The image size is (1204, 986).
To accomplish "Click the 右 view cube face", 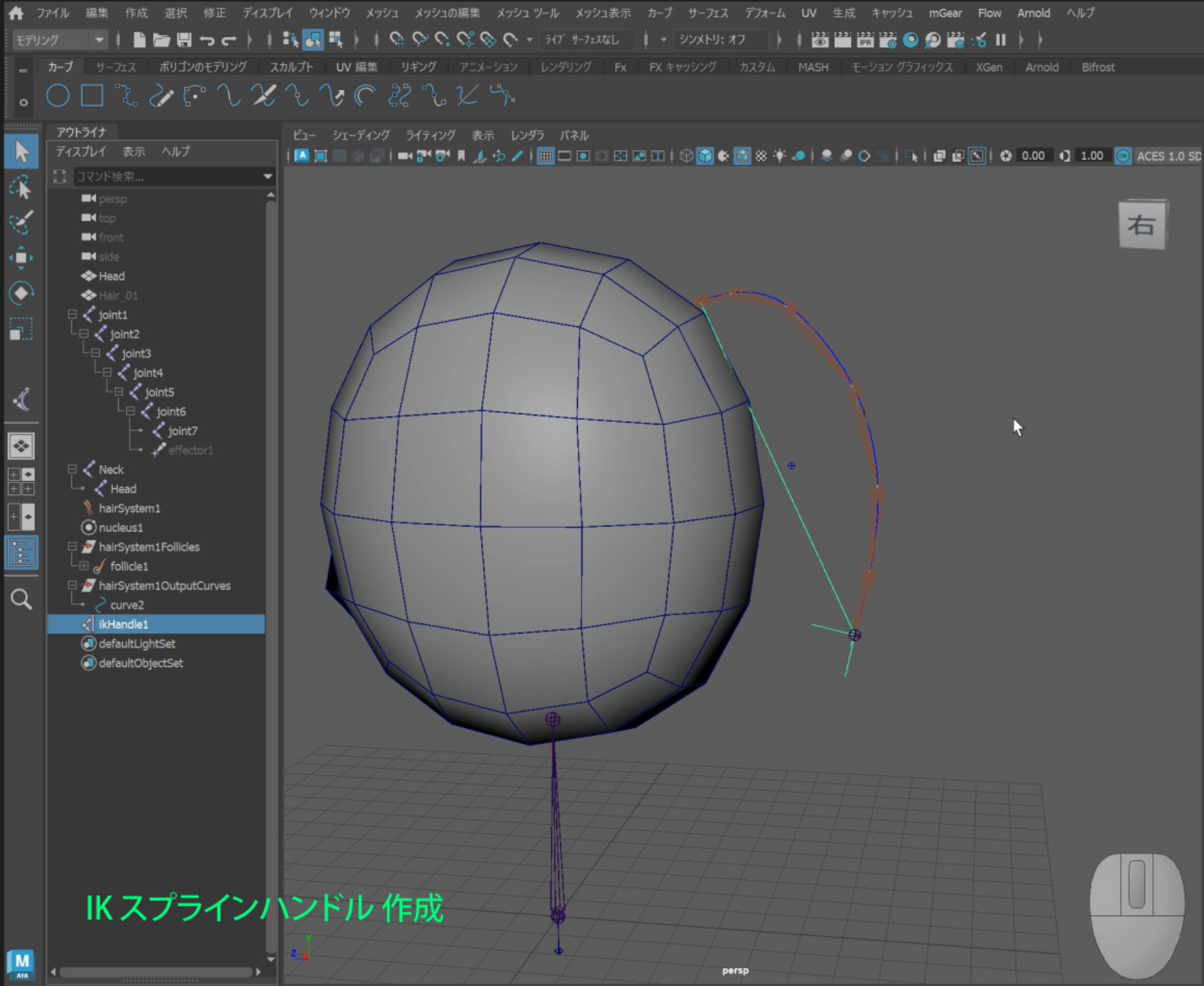I will [x=1142, y=225].
